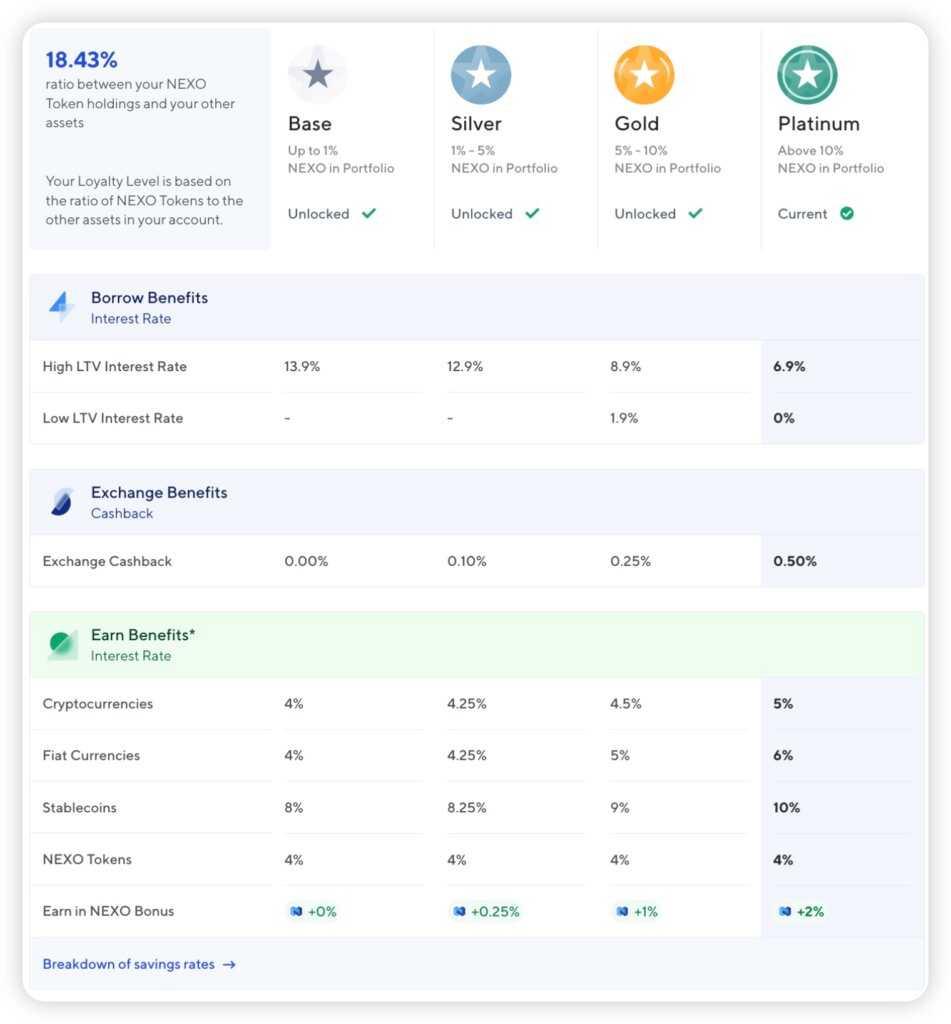Select the Platinum tier column header

click(x=818, y=123)
